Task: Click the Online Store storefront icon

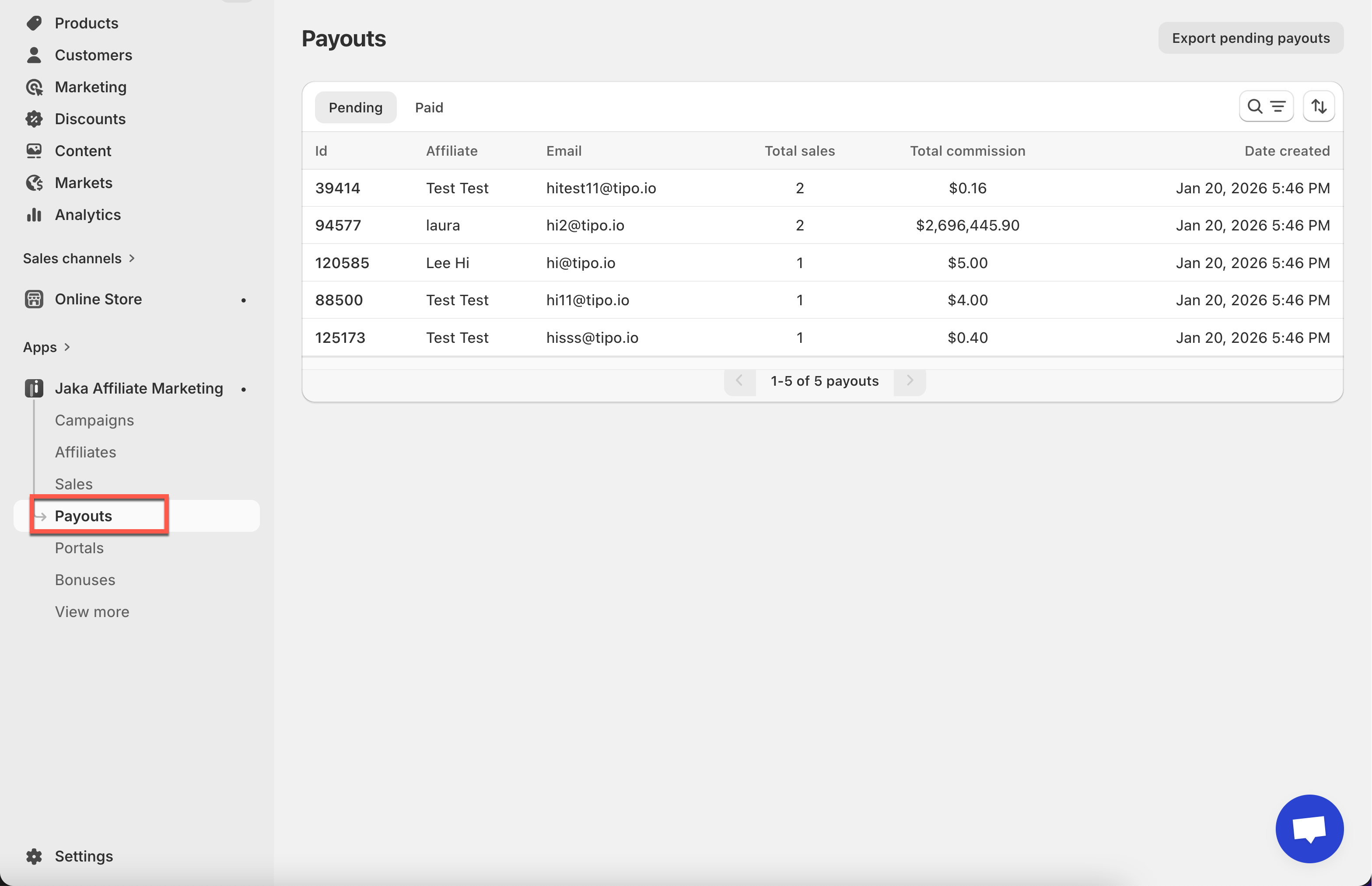Action: 34,299
